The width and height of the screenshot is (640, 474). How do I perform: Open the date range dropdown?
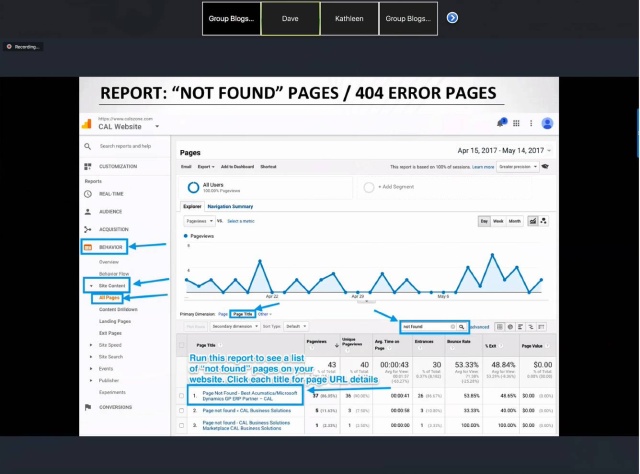[549, 151]
